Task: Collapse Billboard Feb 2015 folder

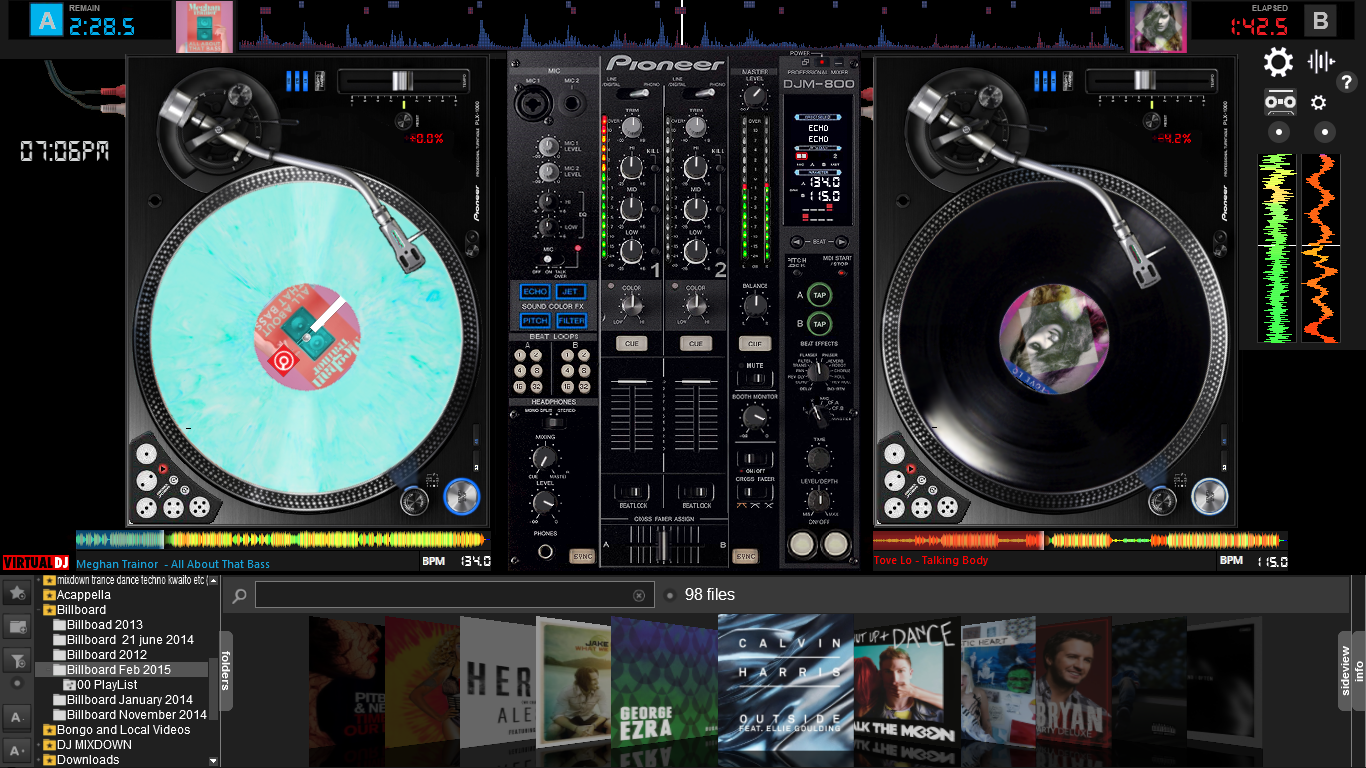Action: click(x=50, y=670)
